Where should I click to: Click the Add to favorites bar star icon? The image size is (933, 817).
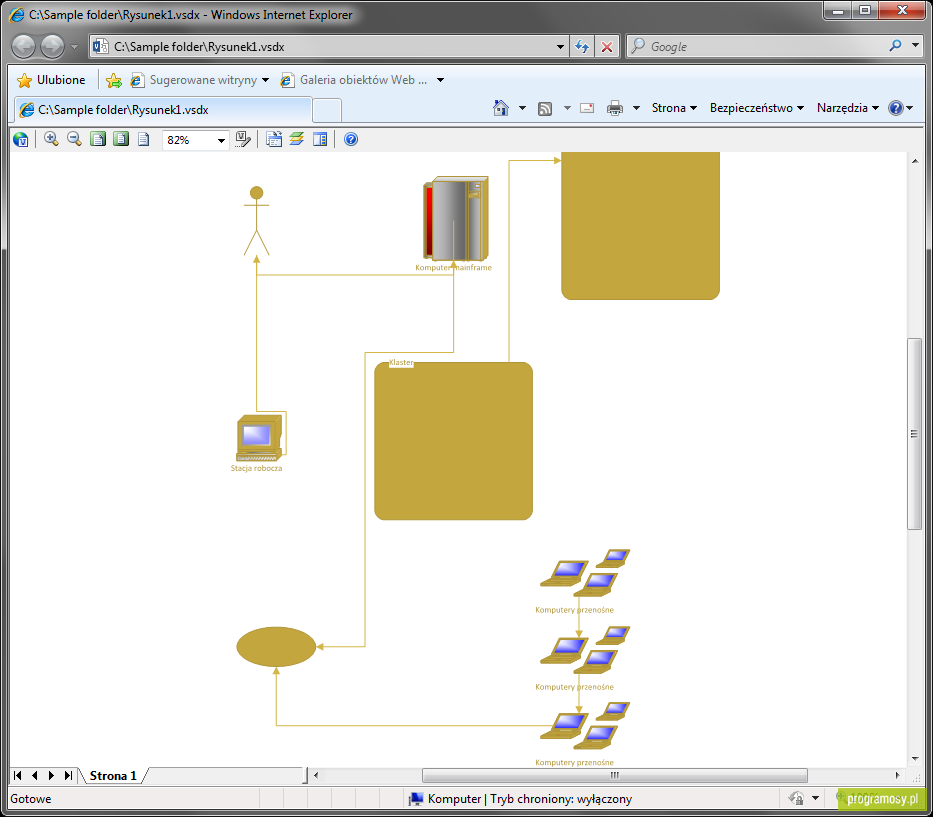[x=114, y=80]
